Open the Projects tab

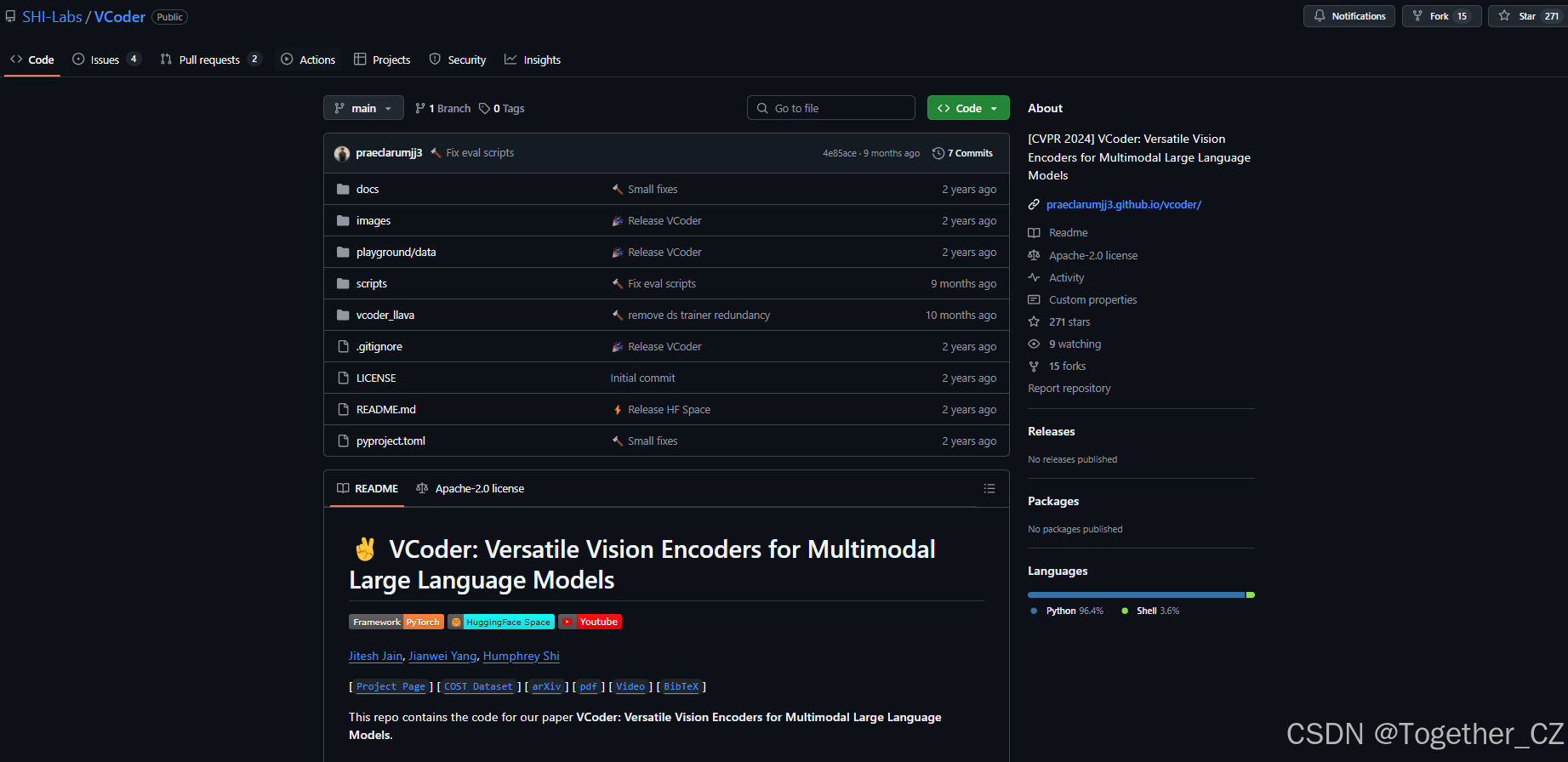(382, 60)
